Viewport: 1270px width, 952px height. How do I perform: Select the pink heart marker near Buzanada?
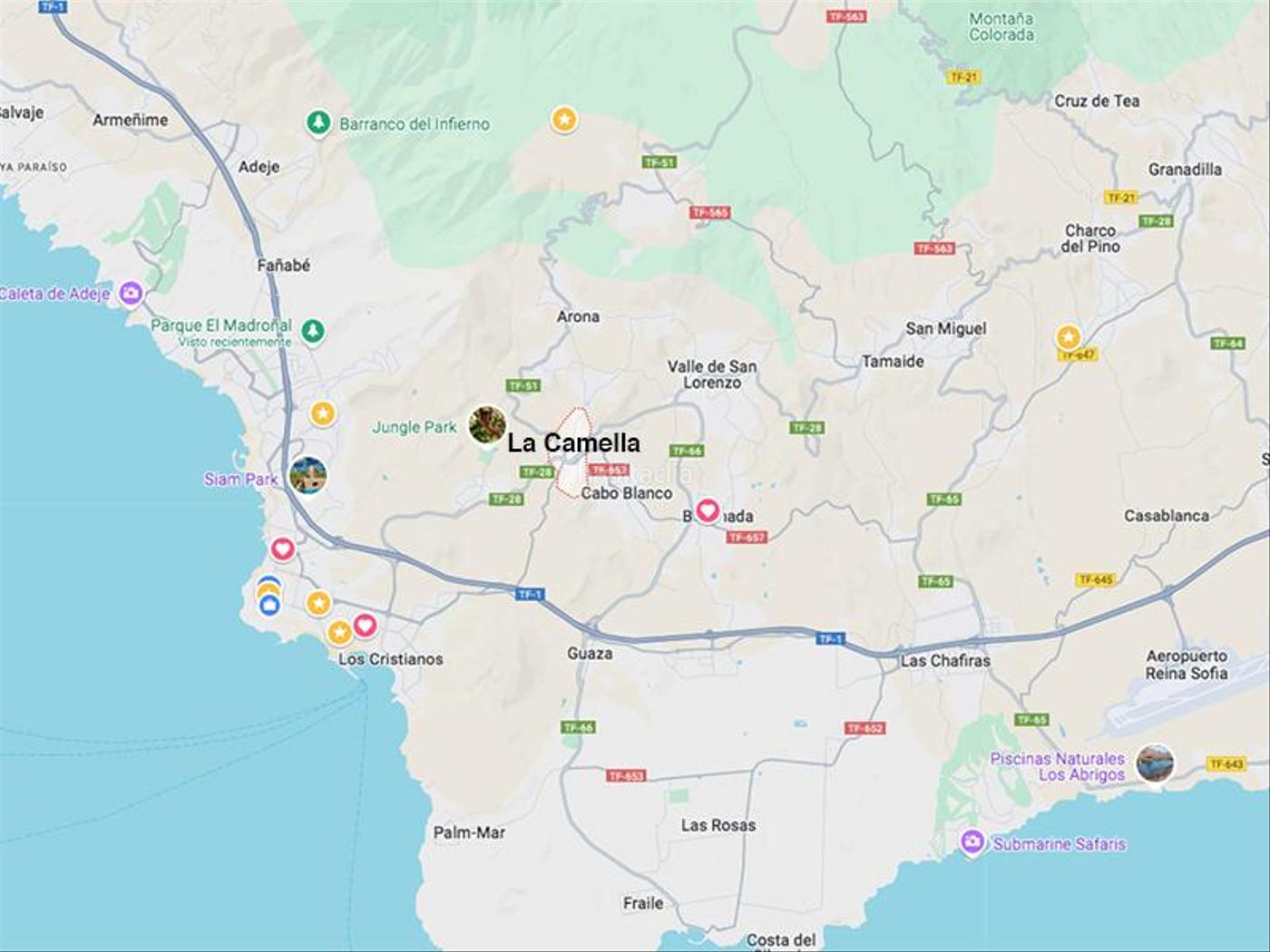(708, 510)
